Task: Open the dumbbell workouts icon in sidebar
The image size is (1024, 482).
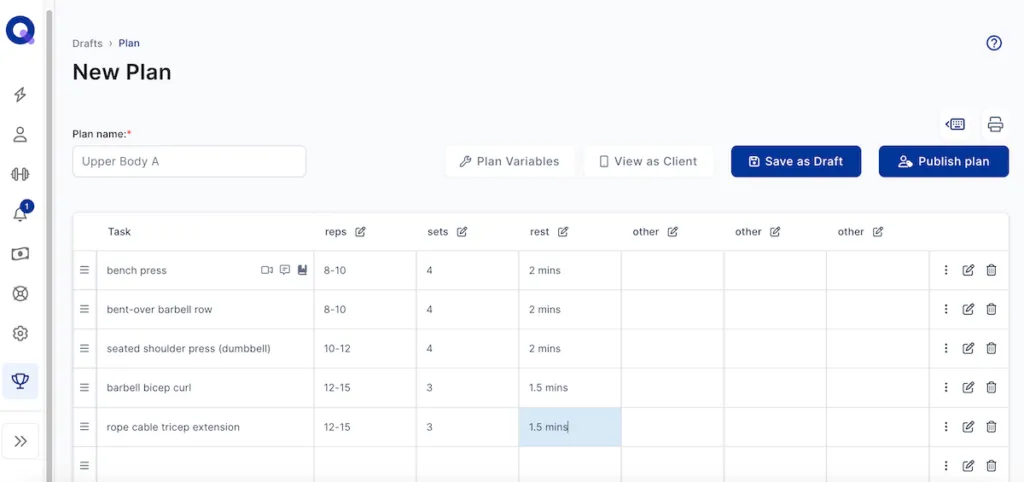Action: coord(20,174)
